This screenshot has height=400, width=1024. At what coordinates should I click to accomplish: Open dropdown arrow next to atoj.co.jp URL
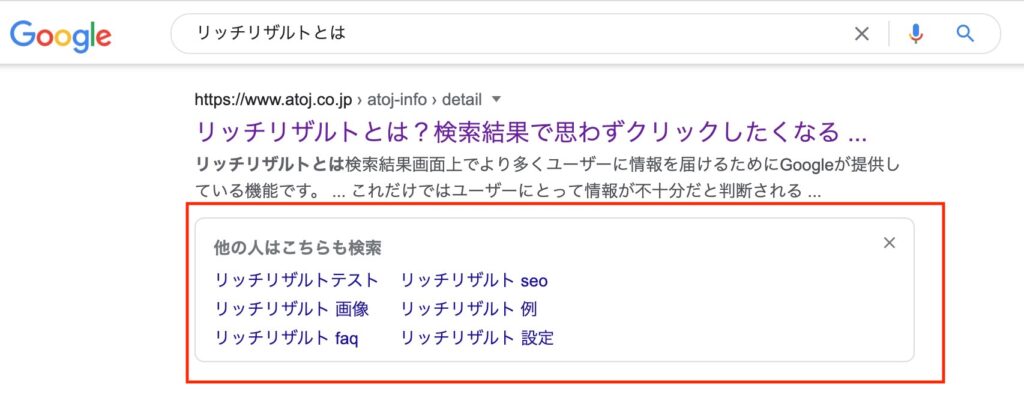[x=496, y=100]
